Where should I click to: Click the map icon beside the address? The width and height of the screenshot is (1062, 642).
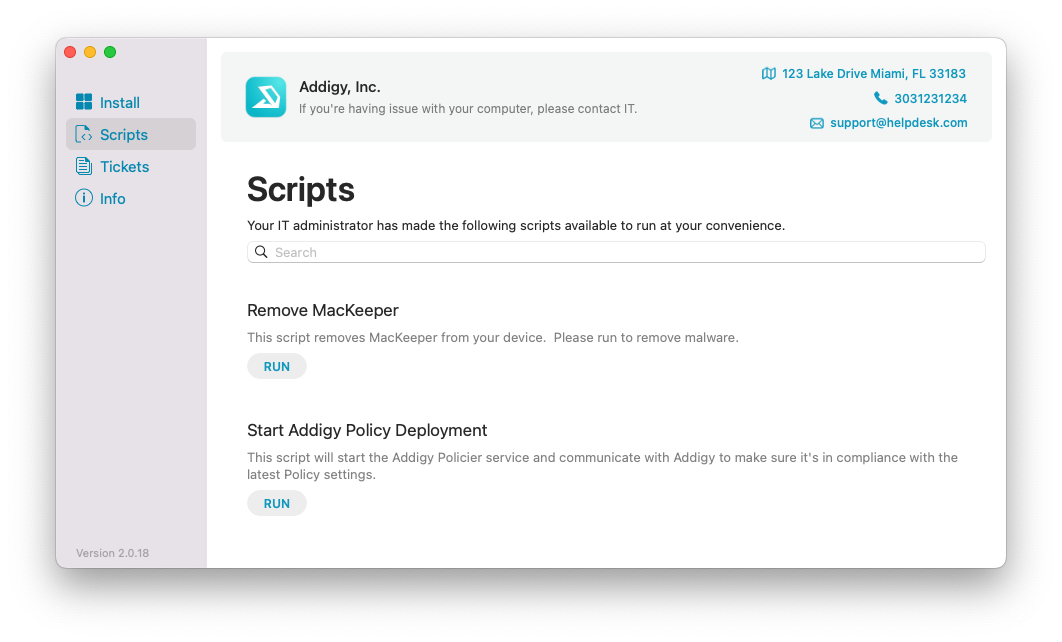click(769, 73)
